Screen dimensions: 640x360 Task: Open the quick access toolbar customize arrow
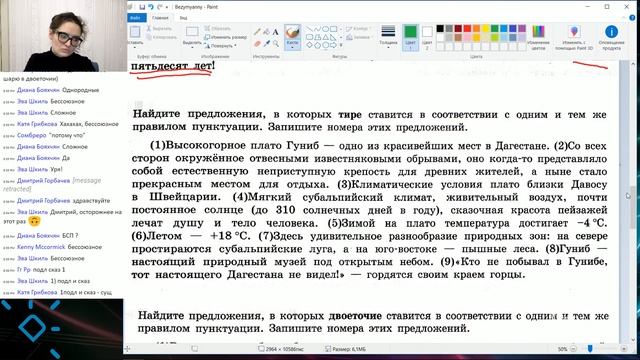click(x=167, y=7)
